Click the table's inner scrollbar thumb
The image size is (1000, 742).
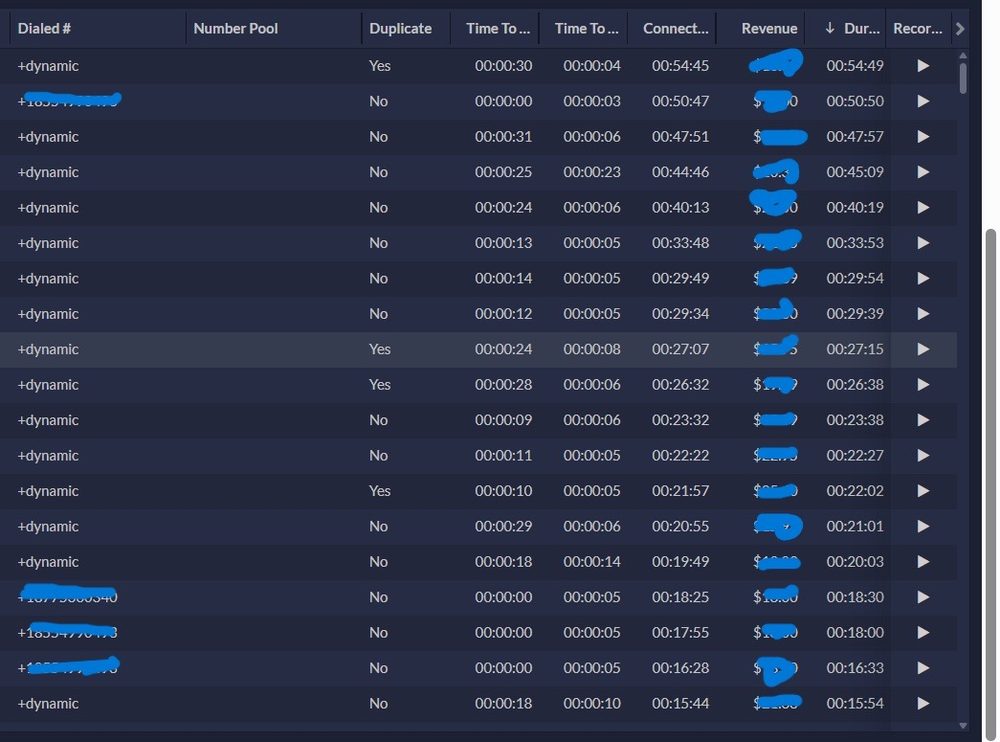click(963, 78)
